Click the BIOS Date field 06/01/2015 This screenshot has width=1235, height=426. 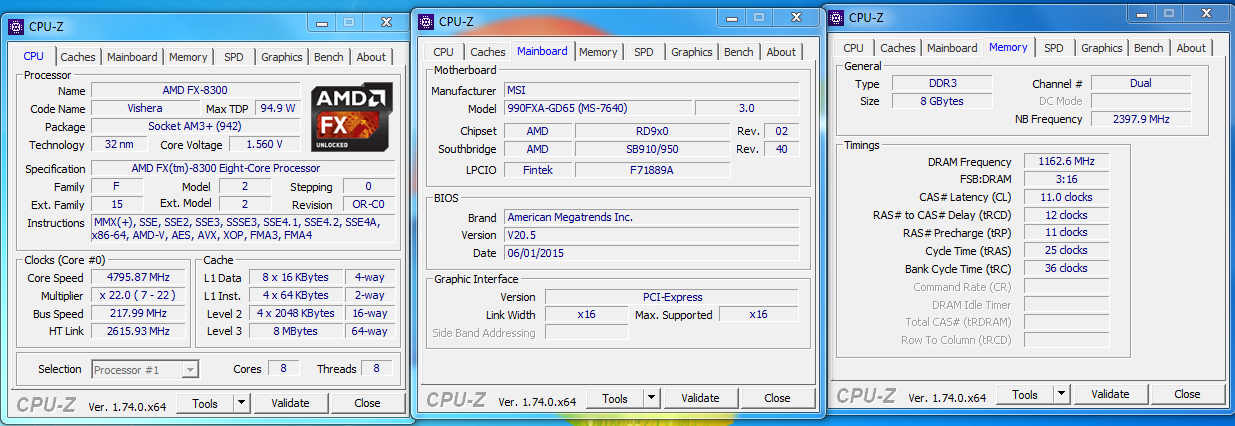point(650,253)
